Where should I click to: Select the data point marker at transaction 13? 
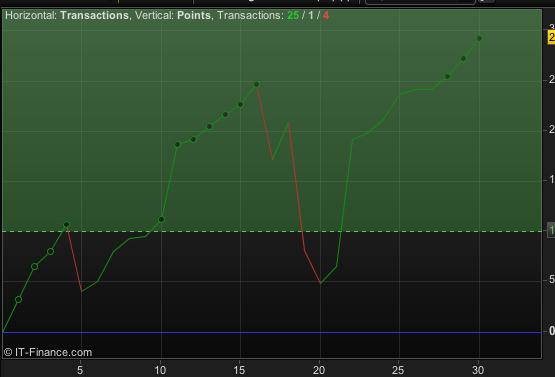[209, 126]
